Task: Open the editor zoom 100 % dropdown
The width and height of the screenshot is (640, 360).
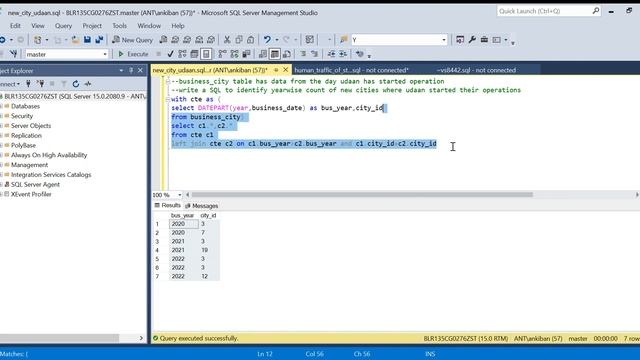Action: pos(180,195)
